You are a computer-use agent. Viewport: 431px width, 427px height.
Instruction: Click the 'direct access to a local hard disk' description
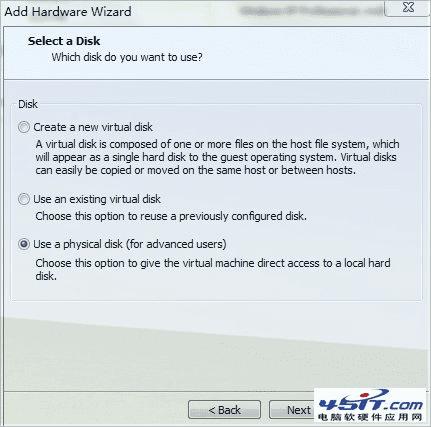[213, 269]
